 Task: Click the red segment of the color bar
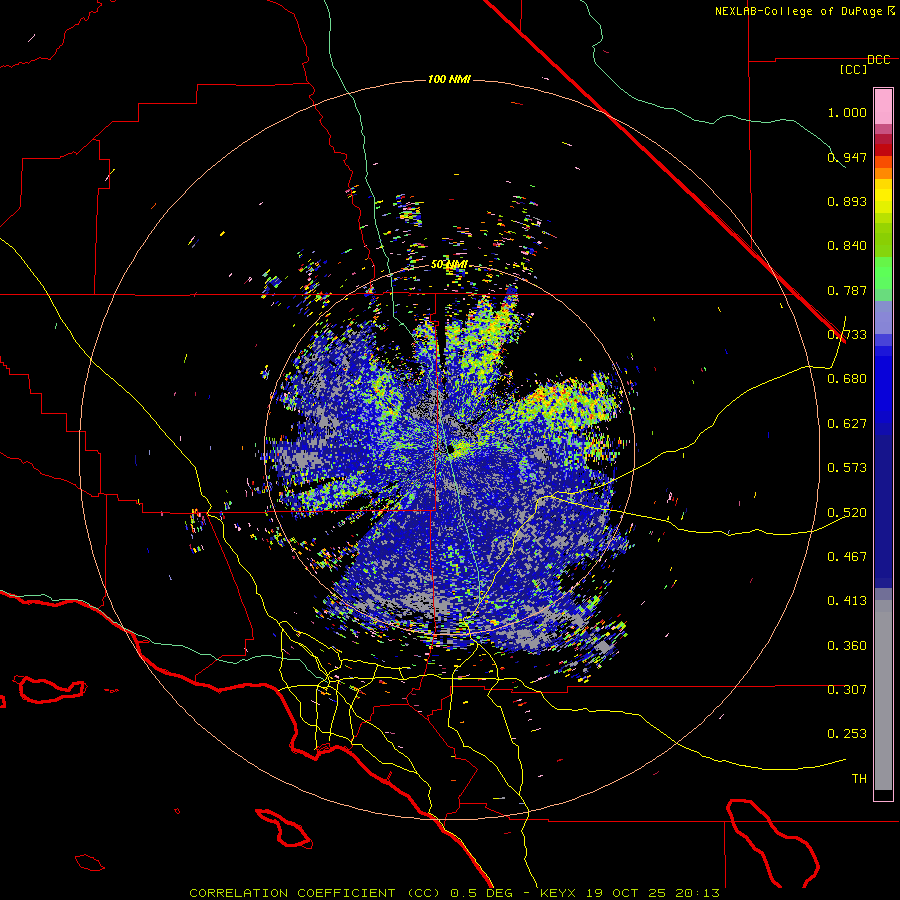point(883,149)
